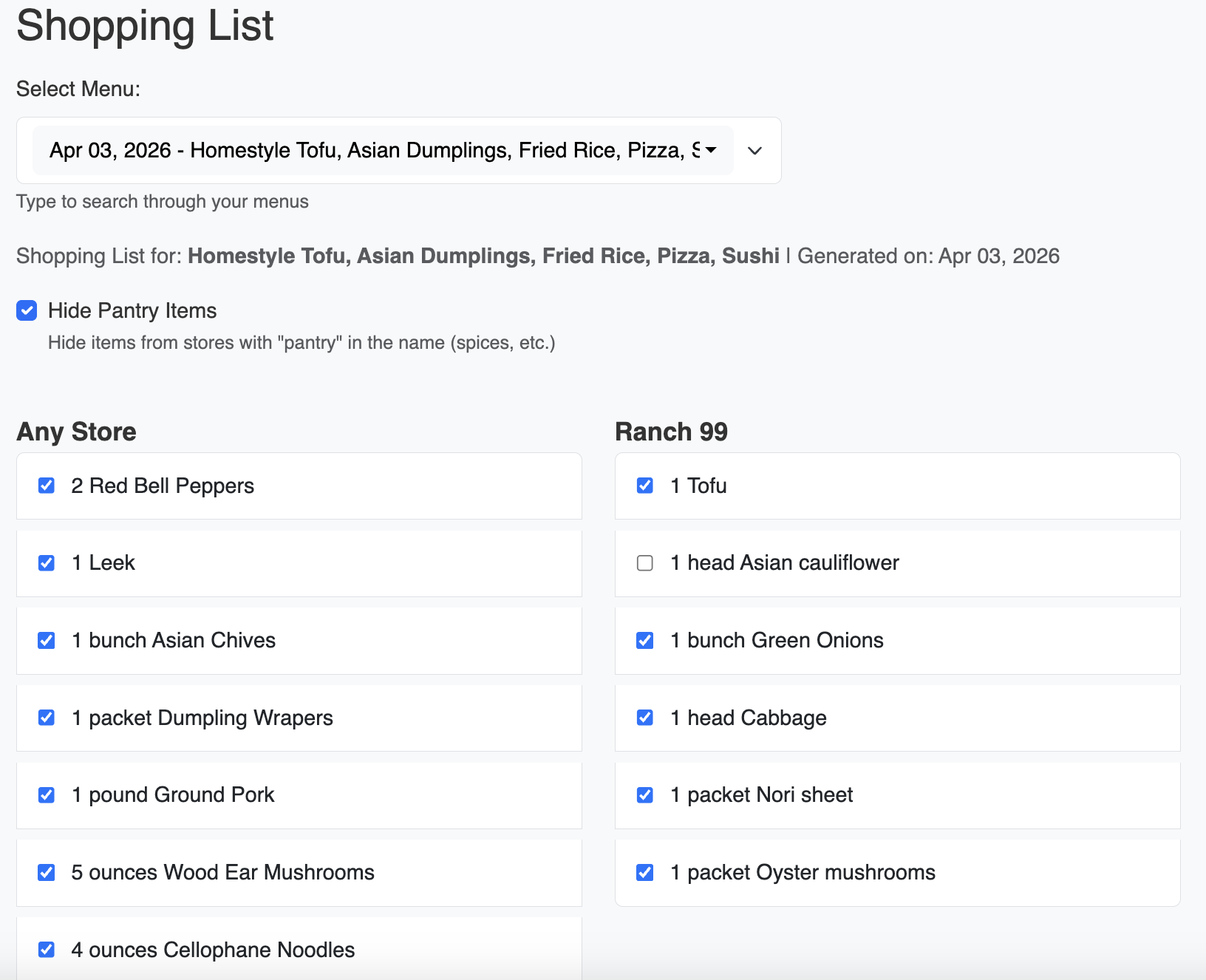Image resolution: width=1206 pixels, height=980 pixels.
Task: Uncheck the 1 Leek item
Action: tap(47, 562)
